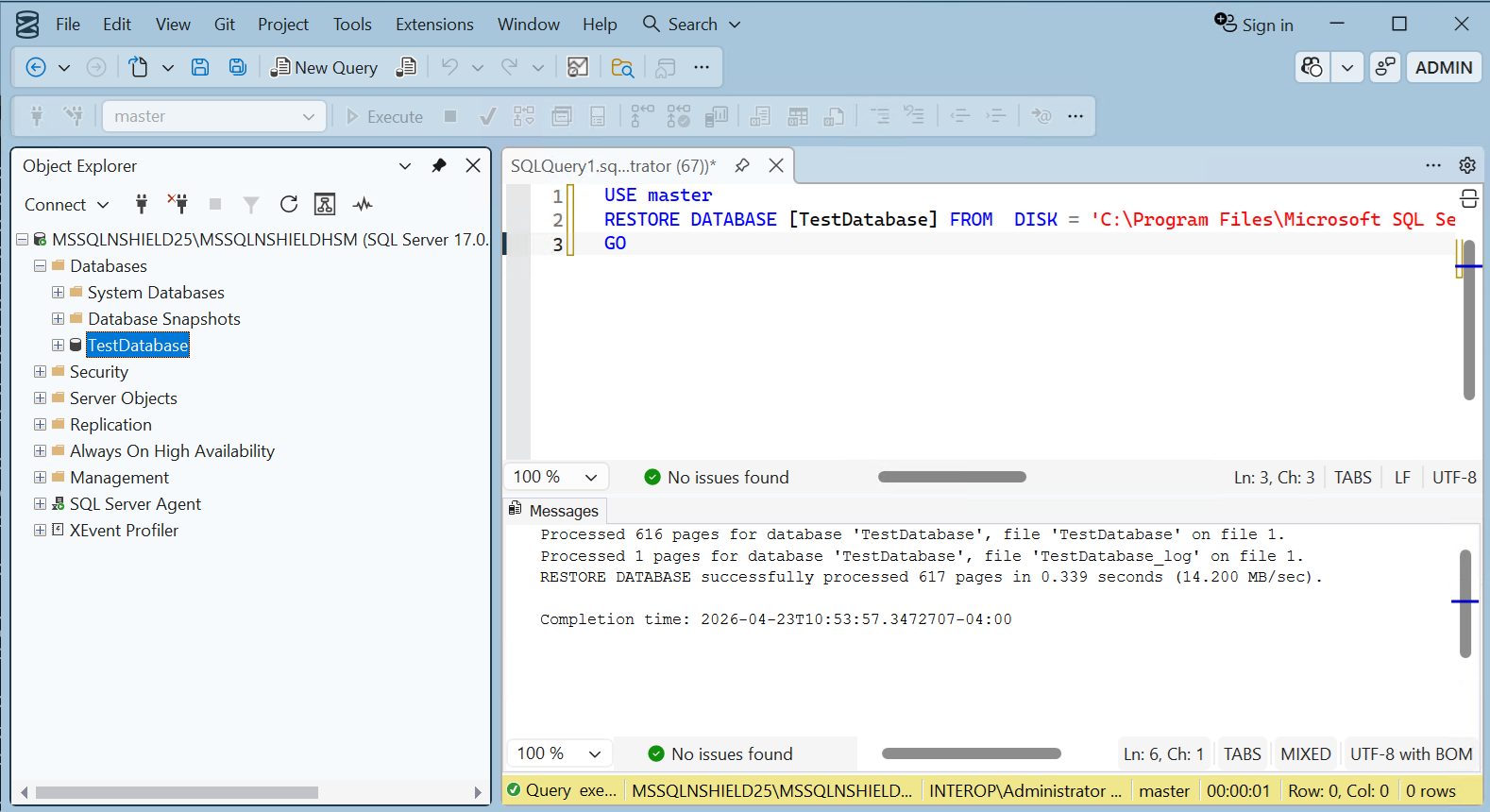Open the Object Explorer window position dropdown arrow
The height and width of the screenshot is (812, 1490).
click(x=405, y=165)
